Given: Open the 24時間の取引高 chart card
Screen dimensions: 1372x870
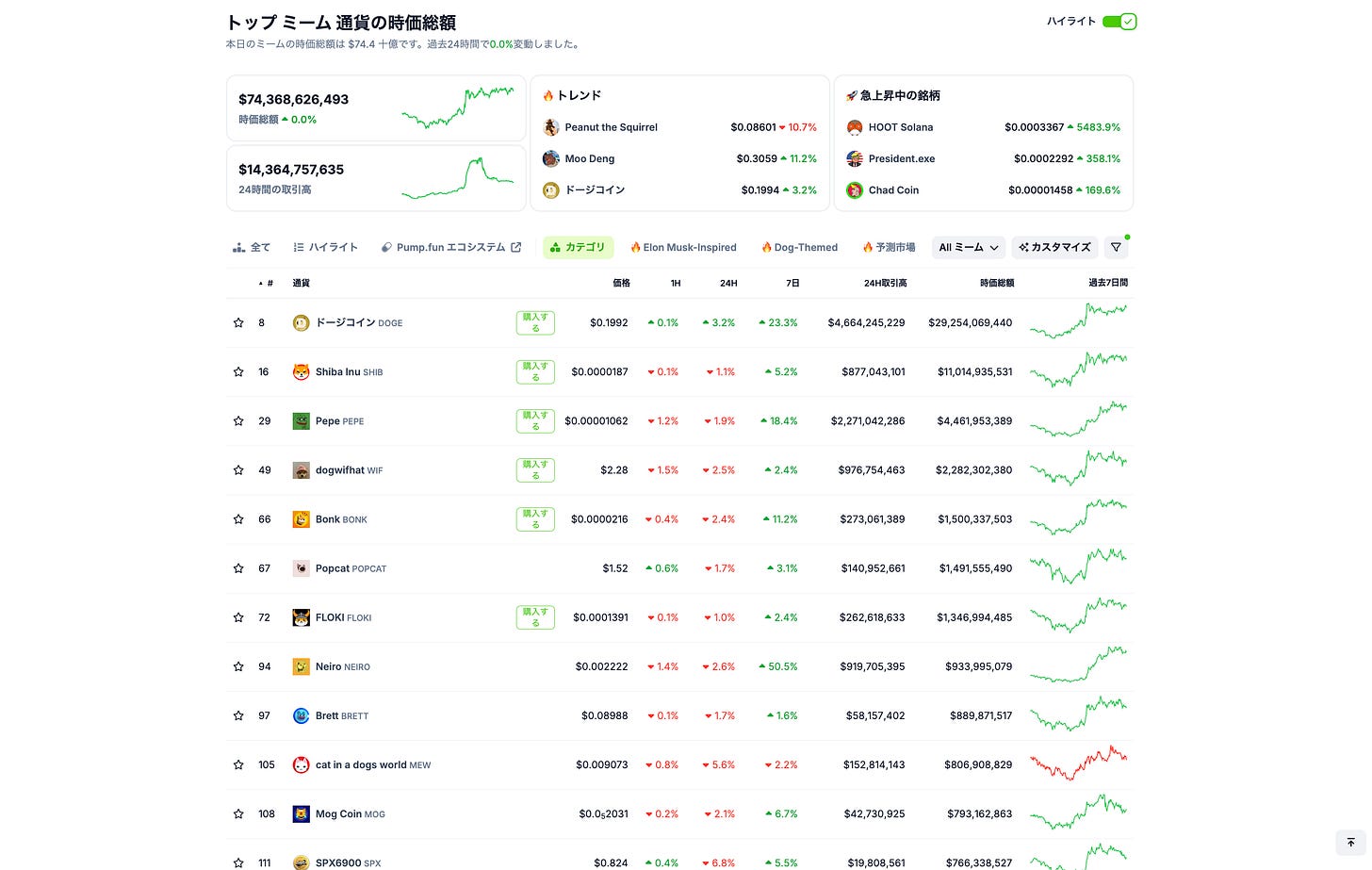Looking at the screenshot, I should click(x=376, y=178).
